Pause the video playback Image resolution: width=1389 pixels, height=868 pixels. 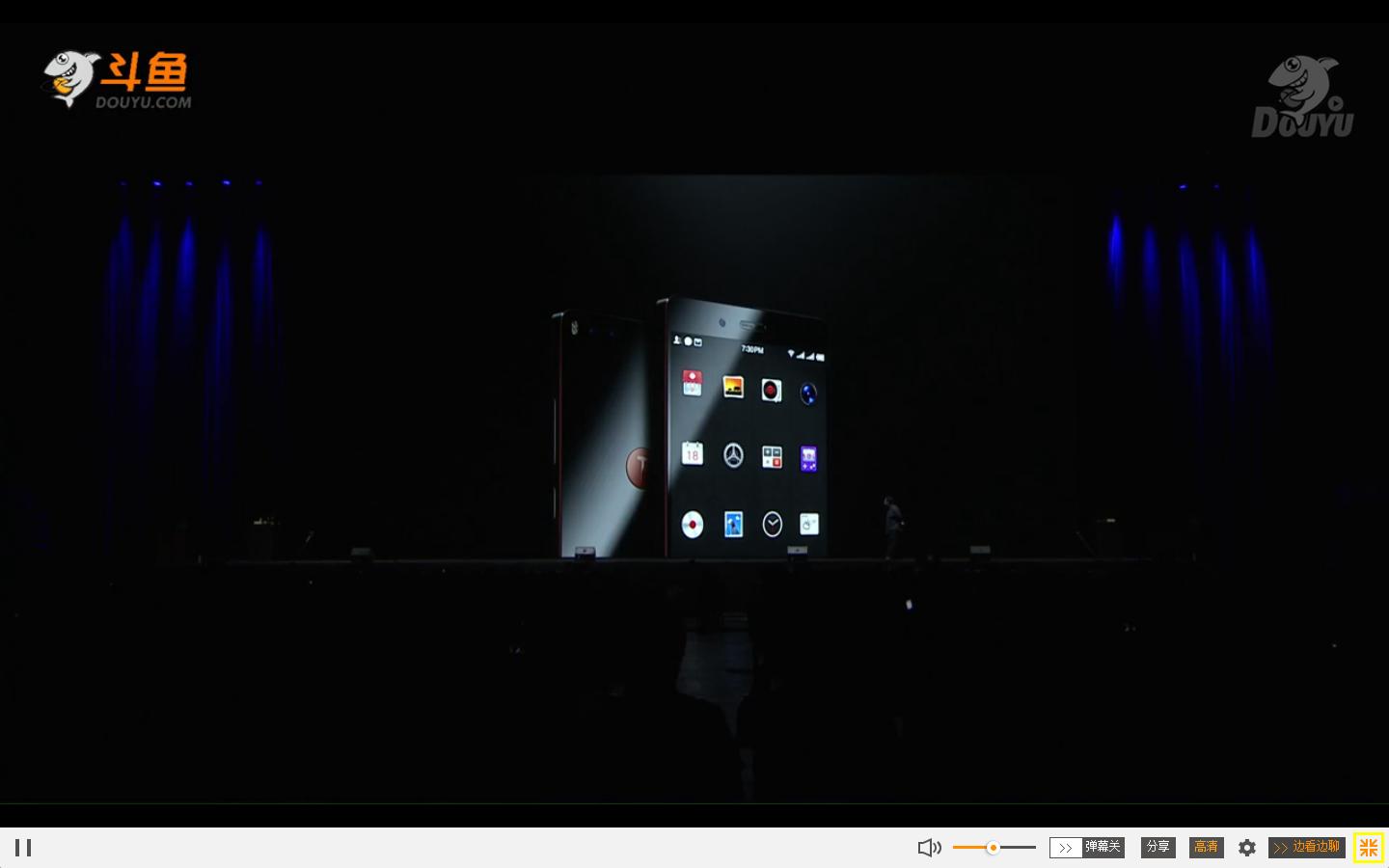[23, 847]
